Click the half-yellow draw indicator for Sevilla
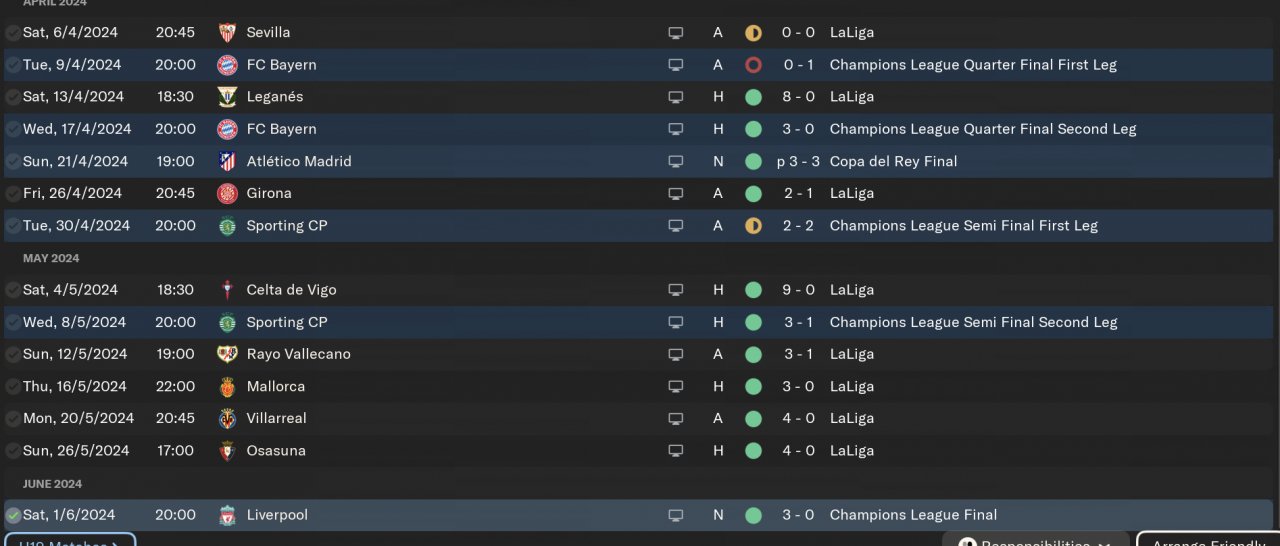 [753, 33]
